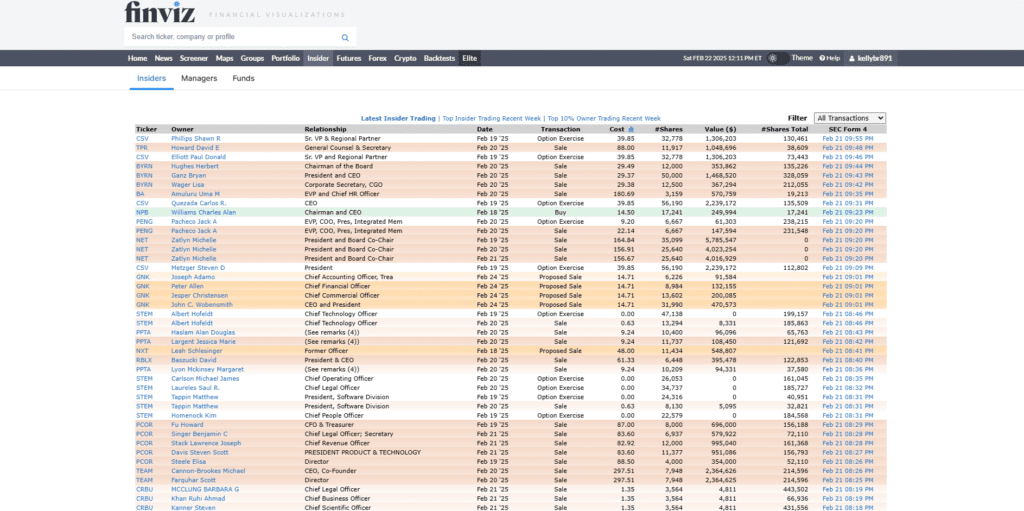This screenshot has height=511, width=1024.
Task: Click the star icon beside Cost header
Action: (x=631, y=129)
